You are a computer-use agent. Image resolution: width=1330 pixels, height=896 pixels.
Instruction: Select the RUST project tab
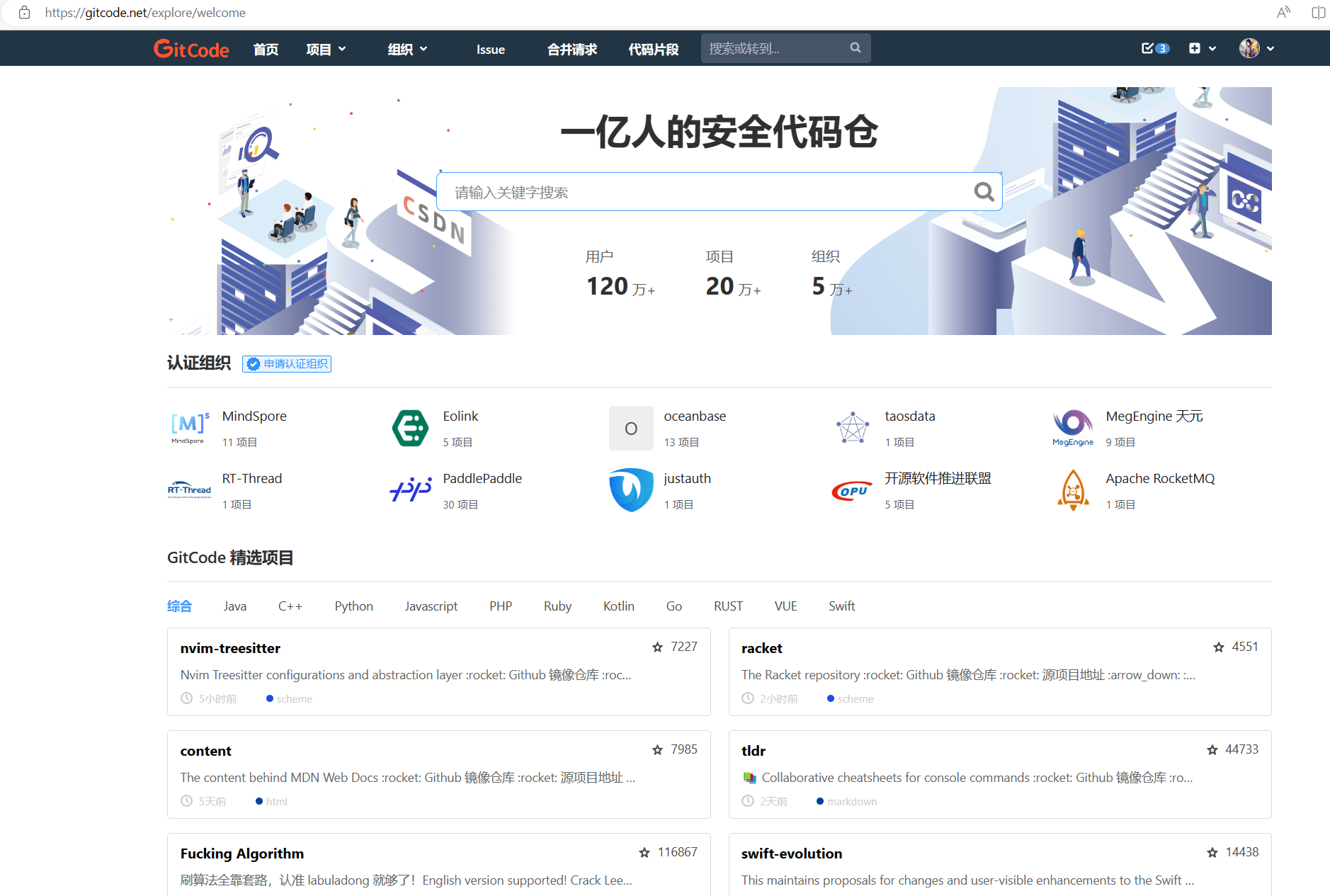point(729,606)
